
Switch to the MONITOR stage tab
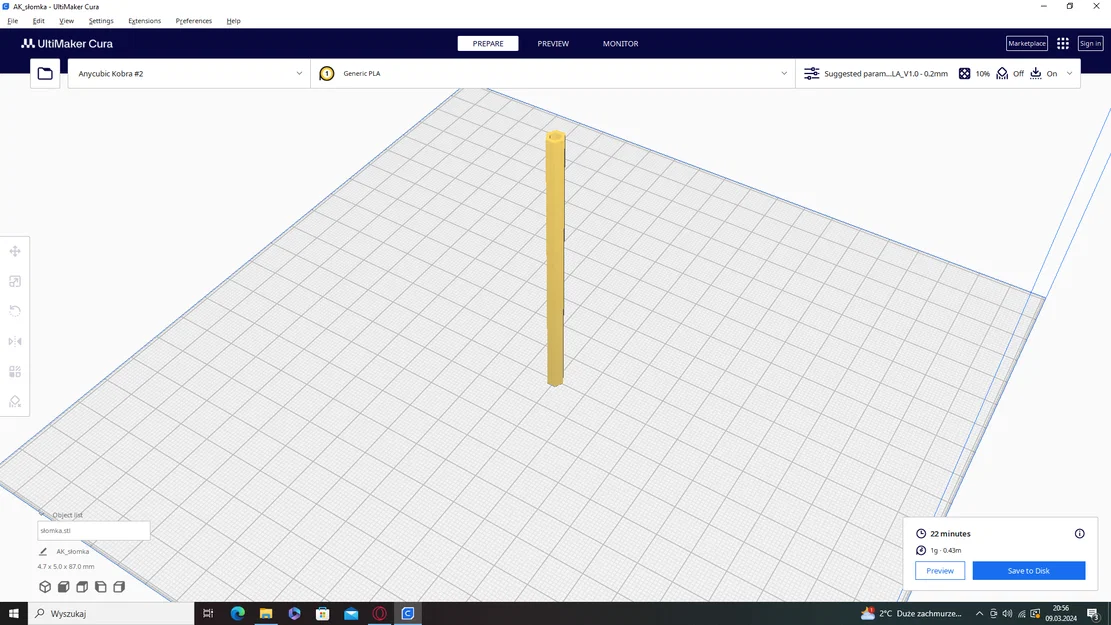tap(620, 43)
